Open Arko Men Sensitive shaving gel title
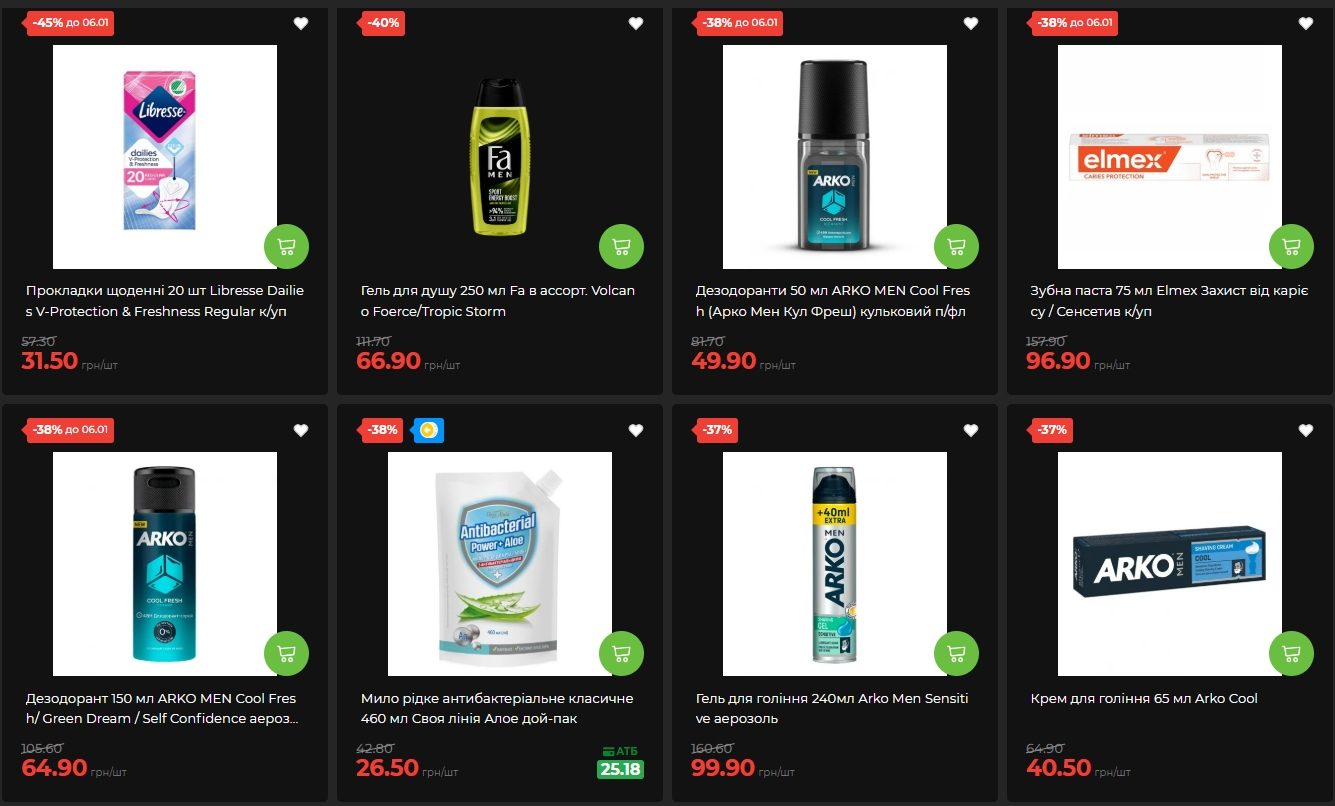Viewport: 1335px width, 806px height. pyautogui.click(x=832, y=708)
